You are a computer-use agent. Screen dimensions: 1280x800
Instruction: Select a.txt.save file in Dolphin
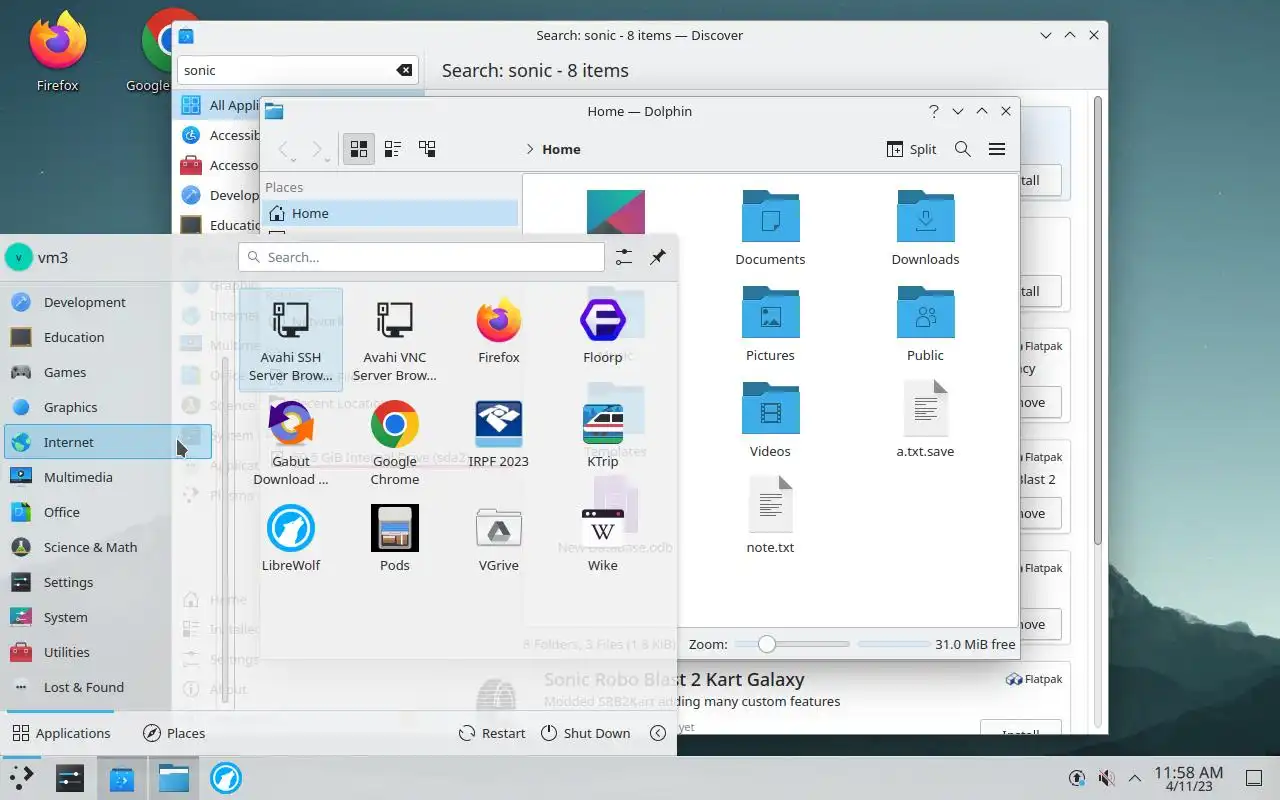(926, 421)
